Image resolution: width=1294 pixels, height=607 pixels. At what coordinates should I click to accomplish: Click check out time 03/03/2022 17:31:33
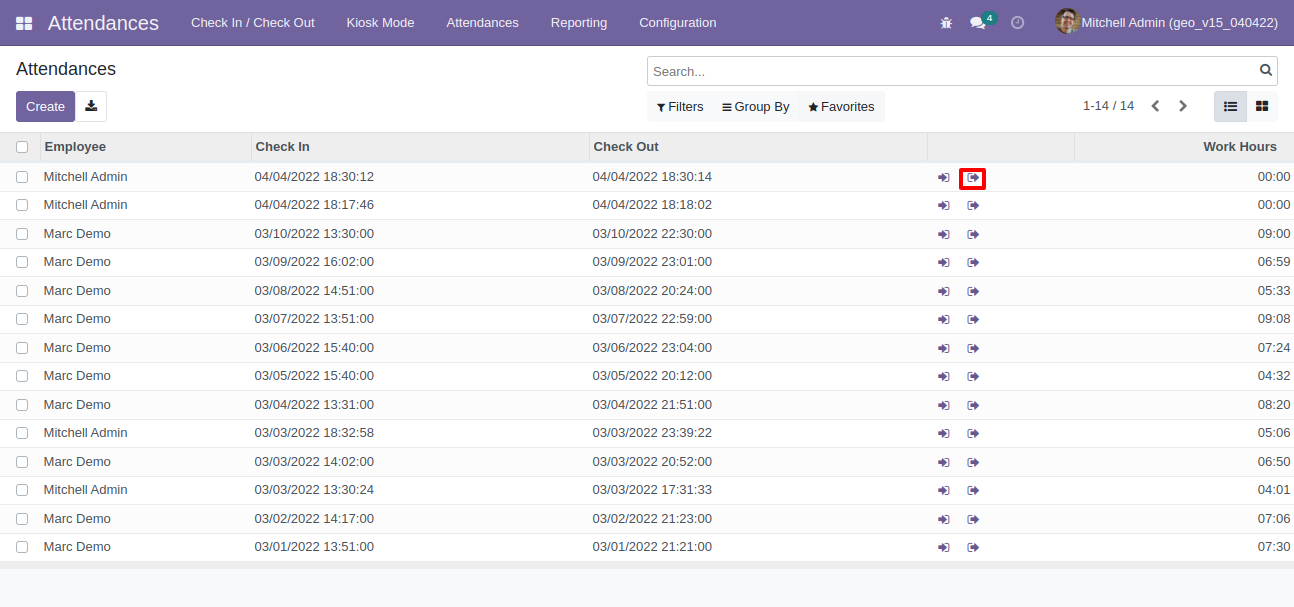pos(652,490)
